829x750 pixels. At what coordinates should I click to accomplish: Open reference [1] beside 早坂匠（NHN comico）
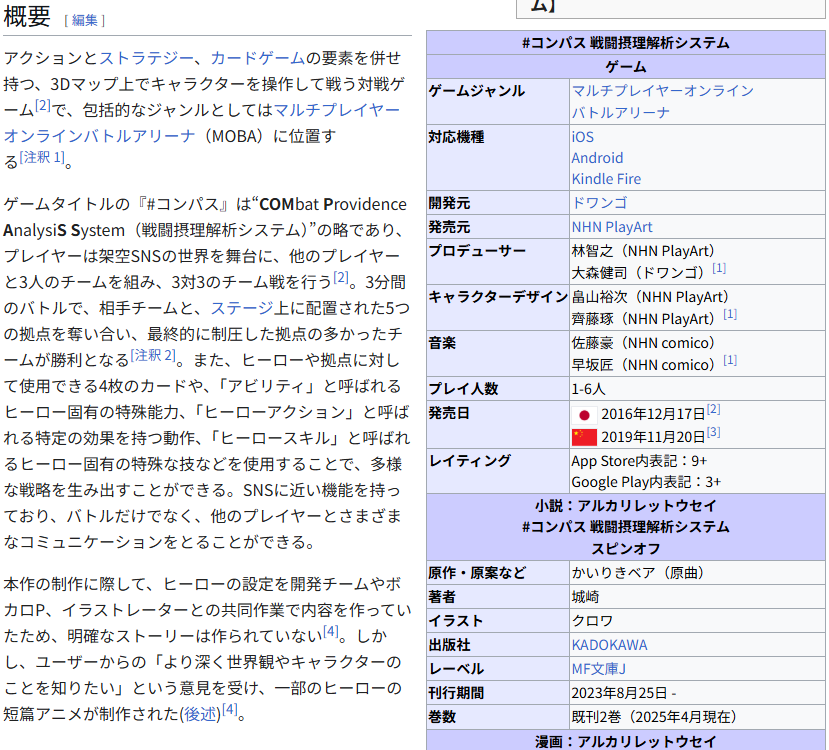pyautogui.click(x=730, y=360)
